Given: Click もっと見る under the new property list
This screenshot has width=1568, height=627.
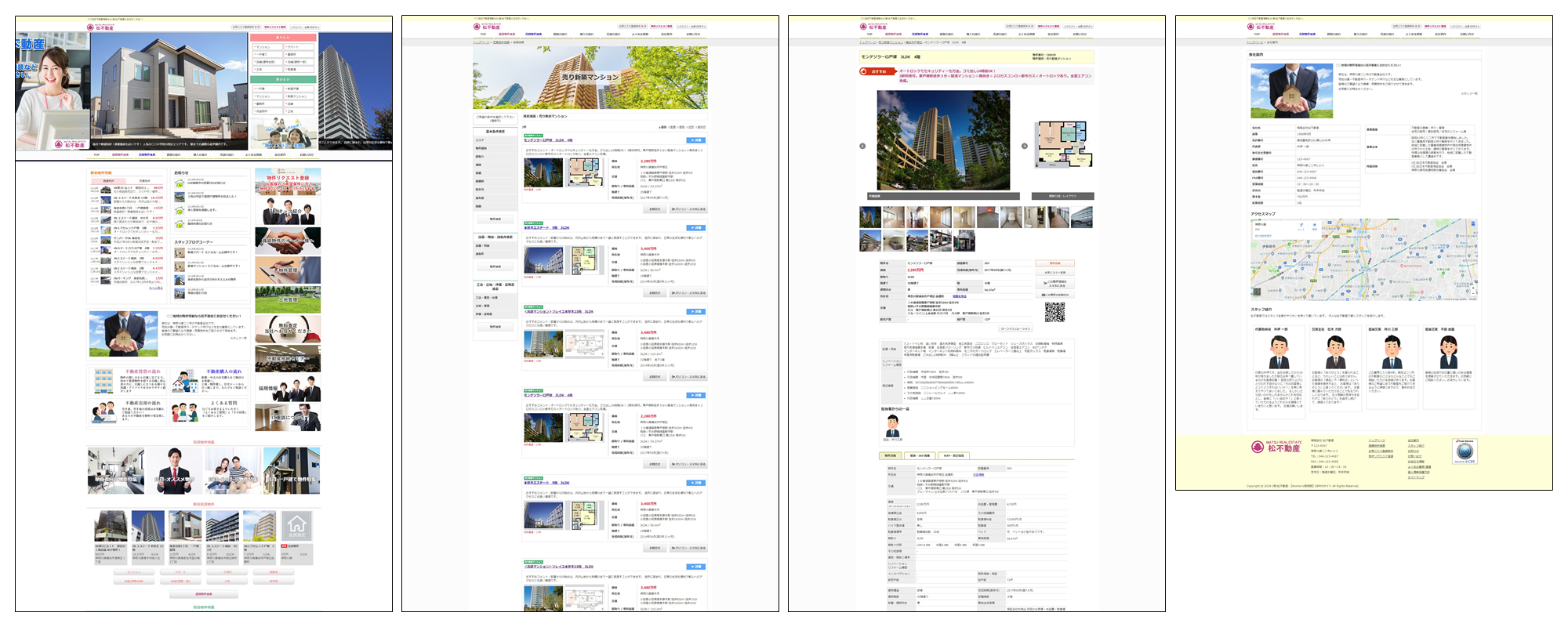Looking at the screenshot, I should click(156, 288).
